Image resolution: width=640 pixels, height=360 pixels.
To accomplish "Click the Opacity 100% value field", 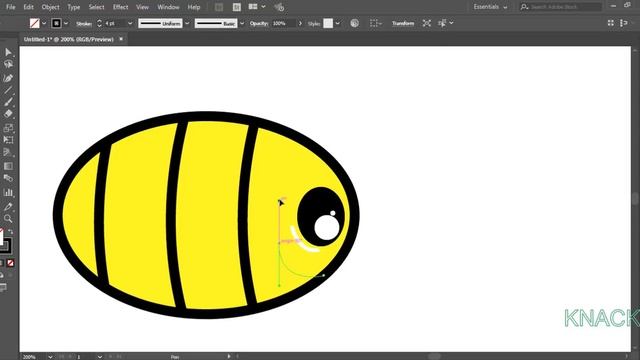I will pyautogui.click(x=283, y=23).
